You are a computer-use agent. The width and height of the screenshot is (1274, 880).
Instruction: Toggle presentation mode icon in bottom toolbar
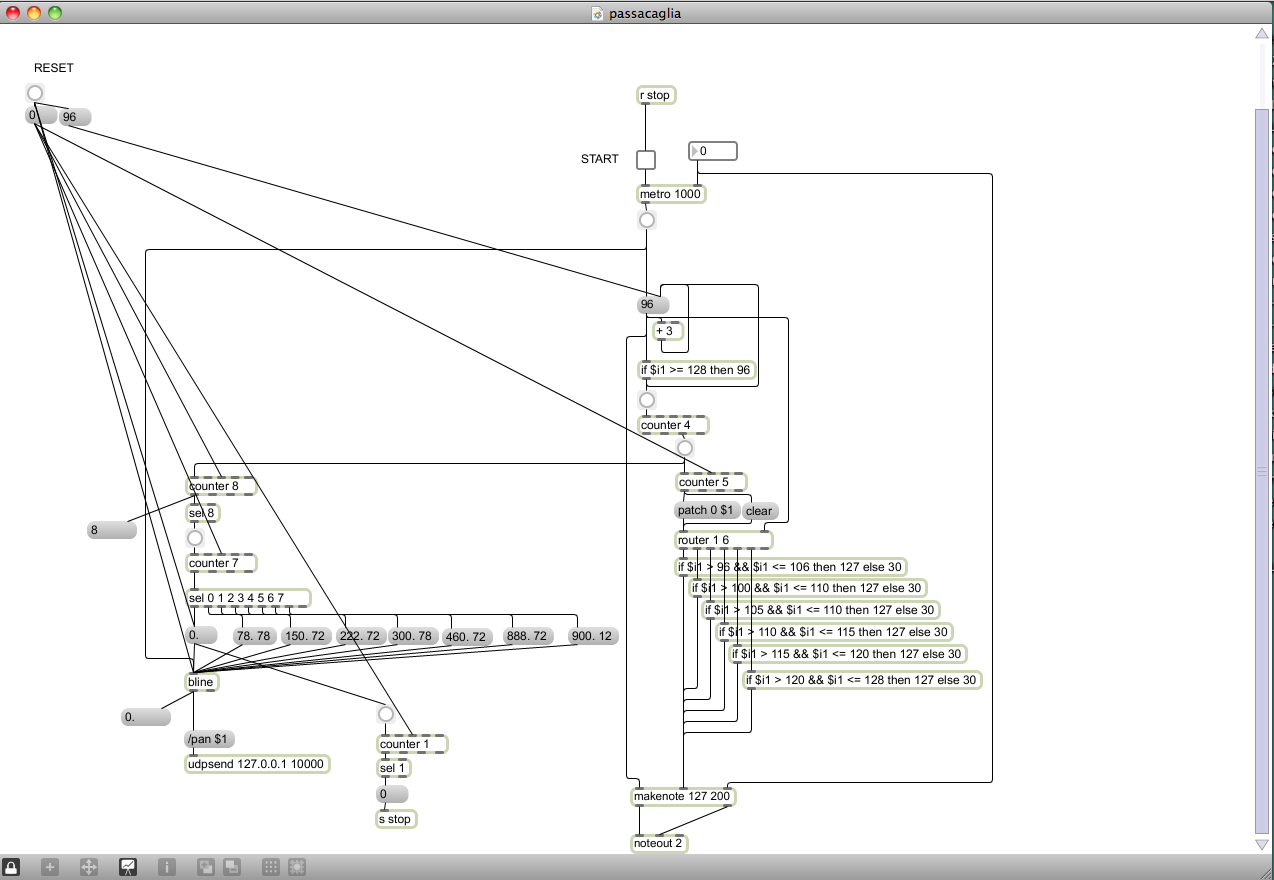pos(128,867)
